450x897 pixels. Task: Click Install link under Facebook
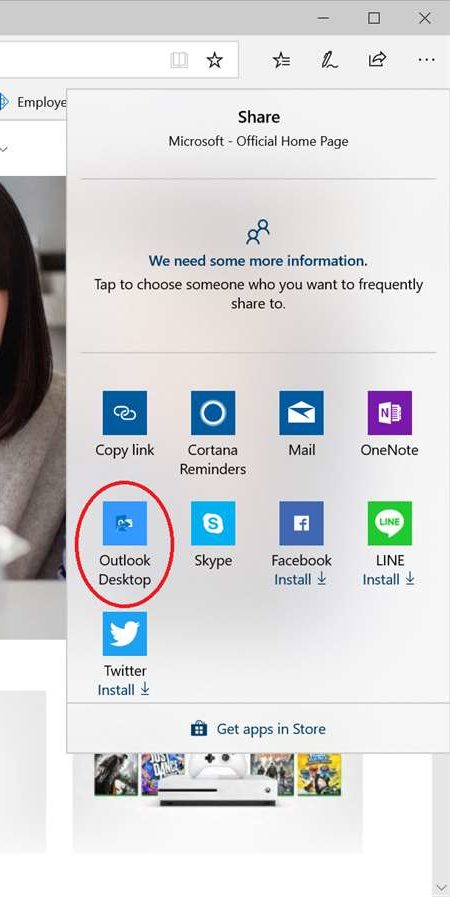click(x=301, y=580)
